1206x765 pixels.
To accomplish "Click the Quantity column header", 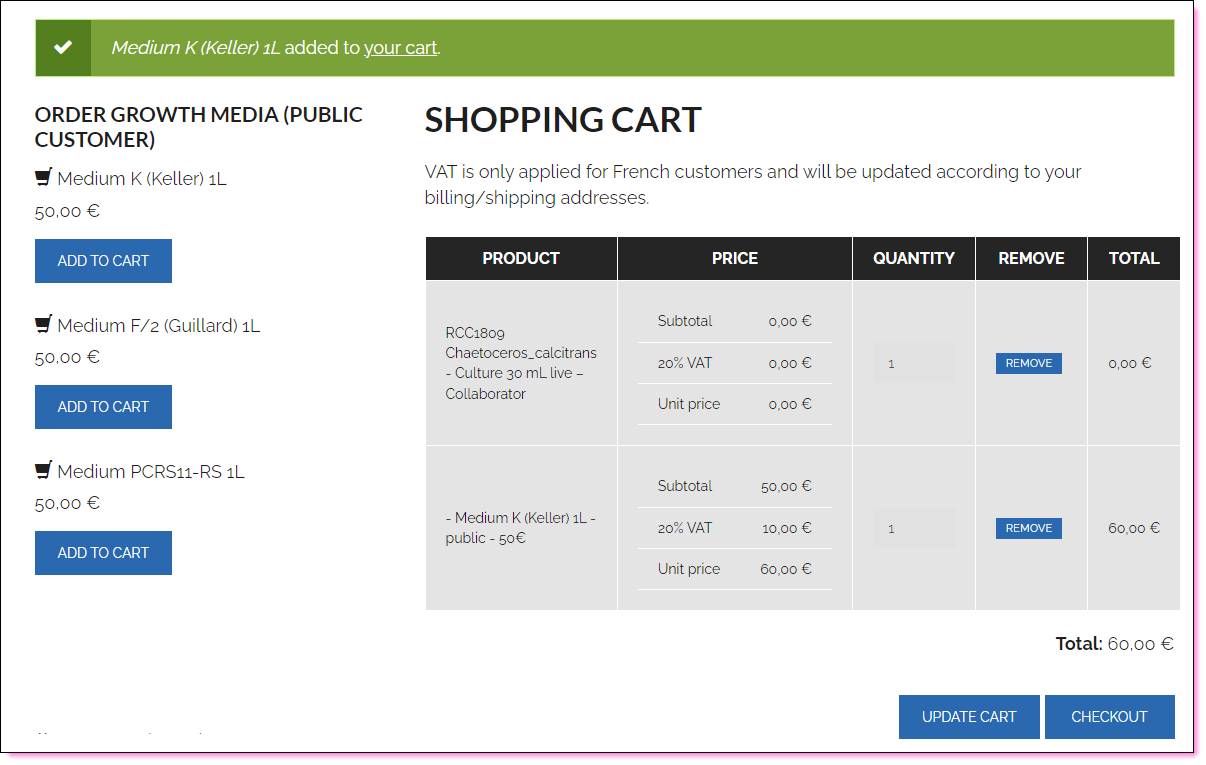I will click(913, 258).
